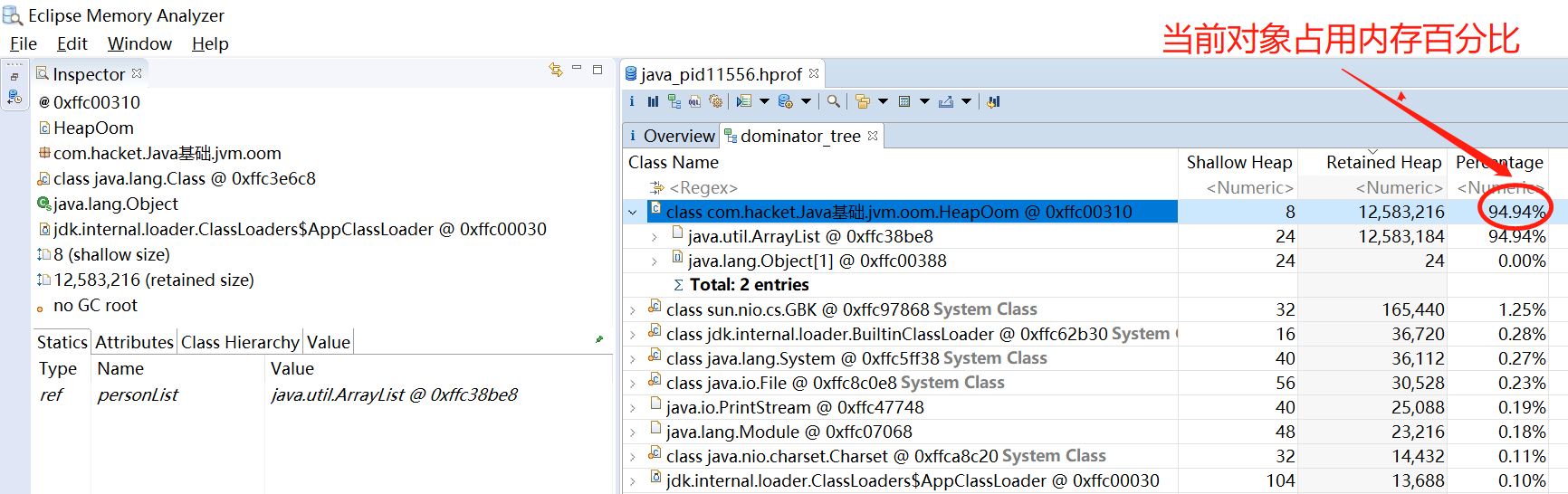Expand class sun.nio.cs.GBK row
The width and height of the screenshot is (1568, 494).
(633, 310)
